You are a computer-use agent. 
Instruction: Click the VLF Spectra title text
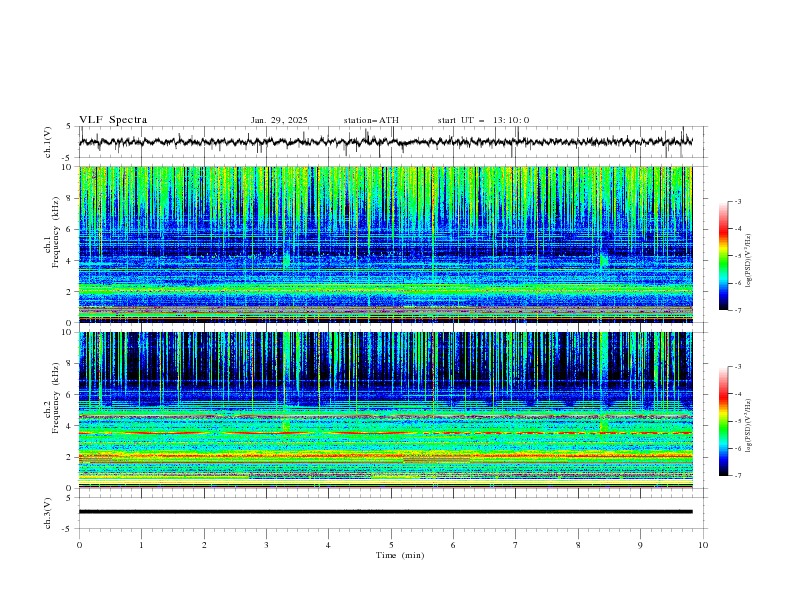(x=113, y=120)
